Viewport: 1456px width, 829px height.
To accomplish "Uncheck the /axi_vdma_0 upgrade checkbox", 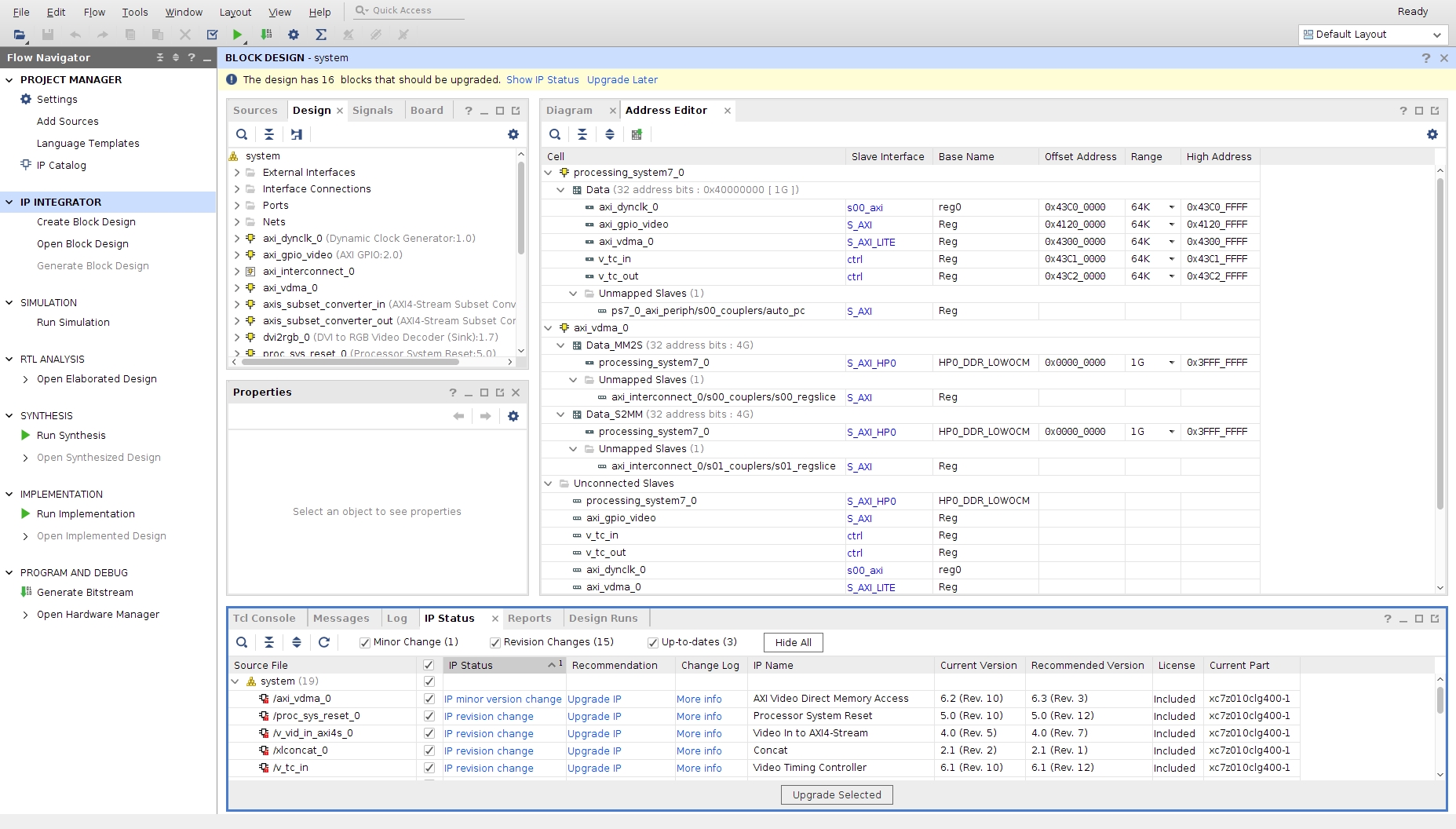I will (429, 699).
